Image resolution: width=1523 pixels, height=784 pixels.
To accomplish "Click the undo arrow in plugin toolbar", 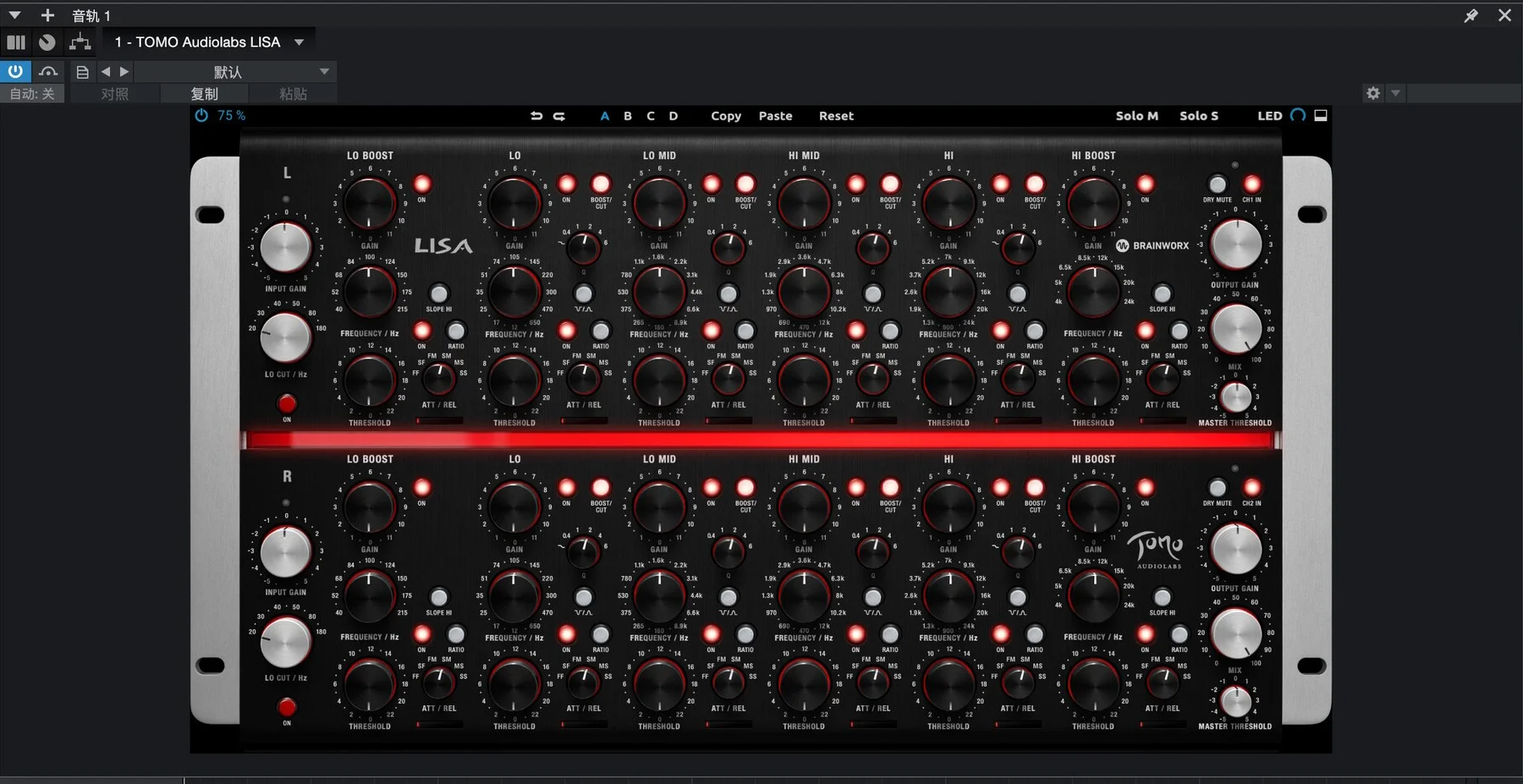I will pyautogui.click(x=536, y=116).
